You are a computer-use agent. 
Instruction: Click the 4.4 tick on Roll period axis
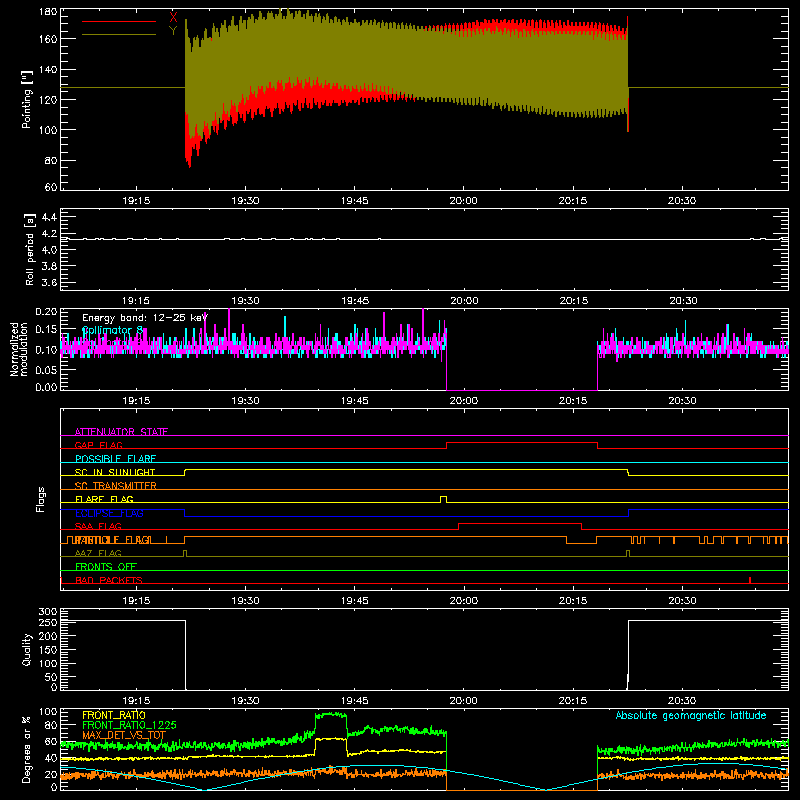(x=49, y=217)
